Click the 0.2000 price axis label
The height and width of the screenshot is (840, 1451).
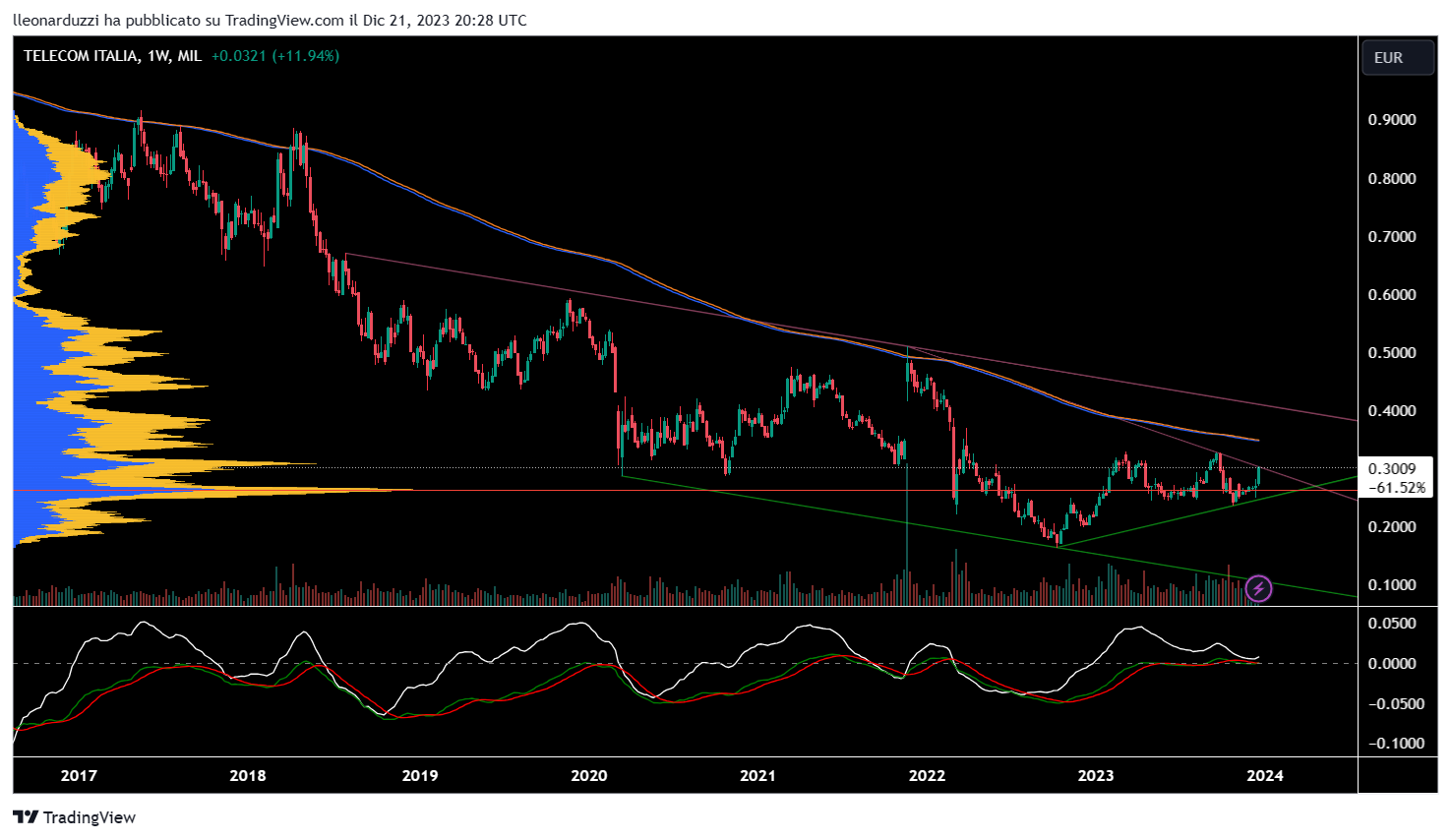click(1392, 527)
